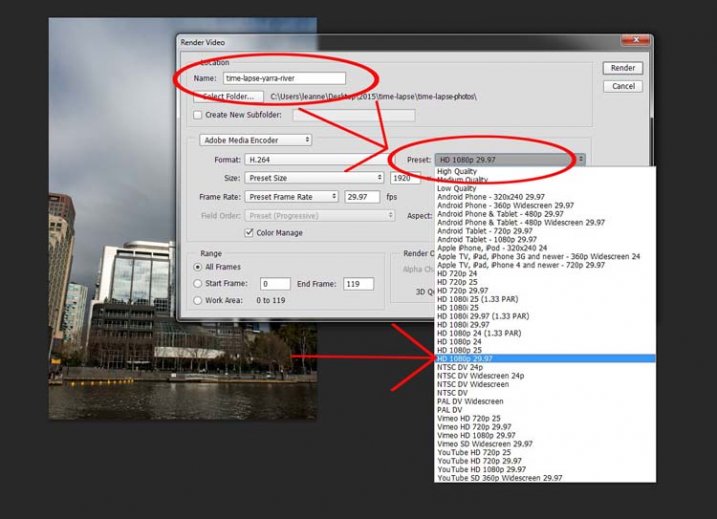Click the Render button

click(x=621, y=68)
